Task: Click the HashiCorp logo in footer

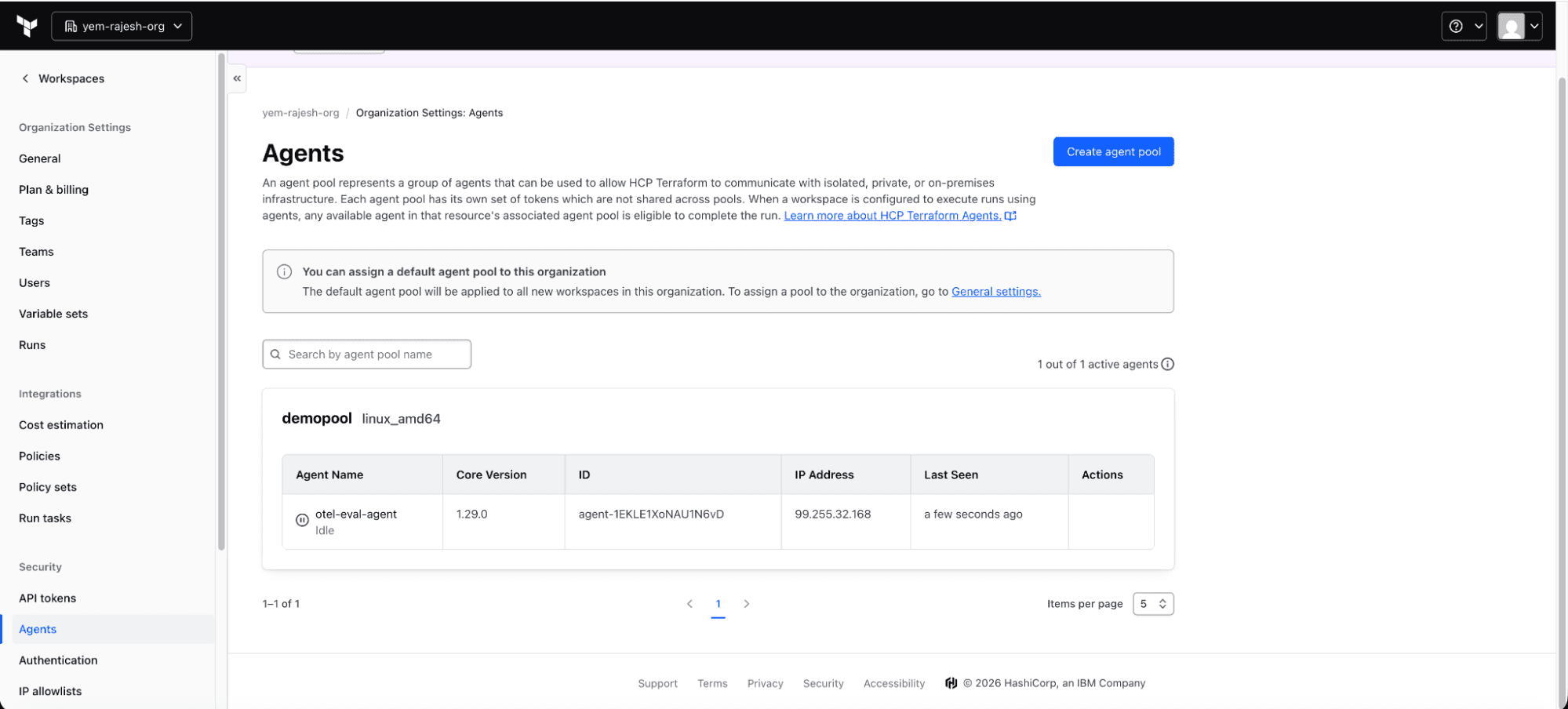Action: pyautogui.click(x=951, y=683)
